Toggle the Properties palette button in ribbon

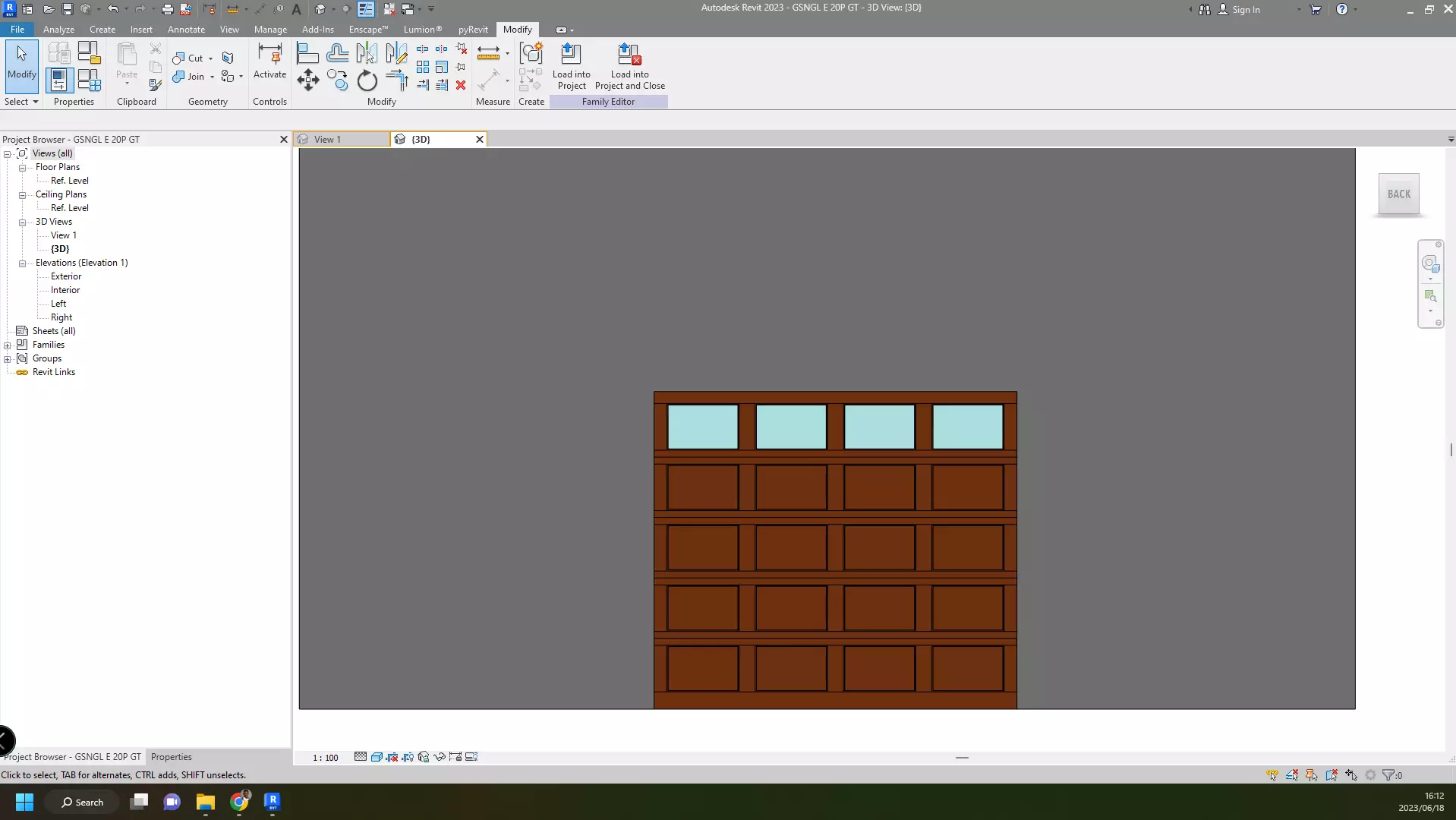pyautogui.click(x=59, y=80)
